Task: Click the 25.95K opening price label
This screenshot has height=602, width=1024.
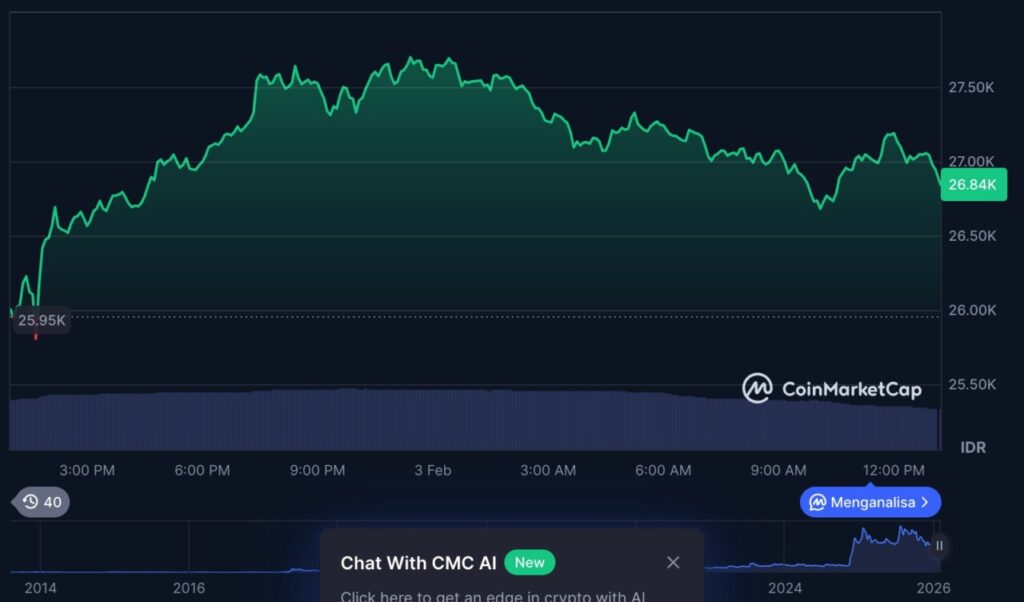Action: point(42,320)
